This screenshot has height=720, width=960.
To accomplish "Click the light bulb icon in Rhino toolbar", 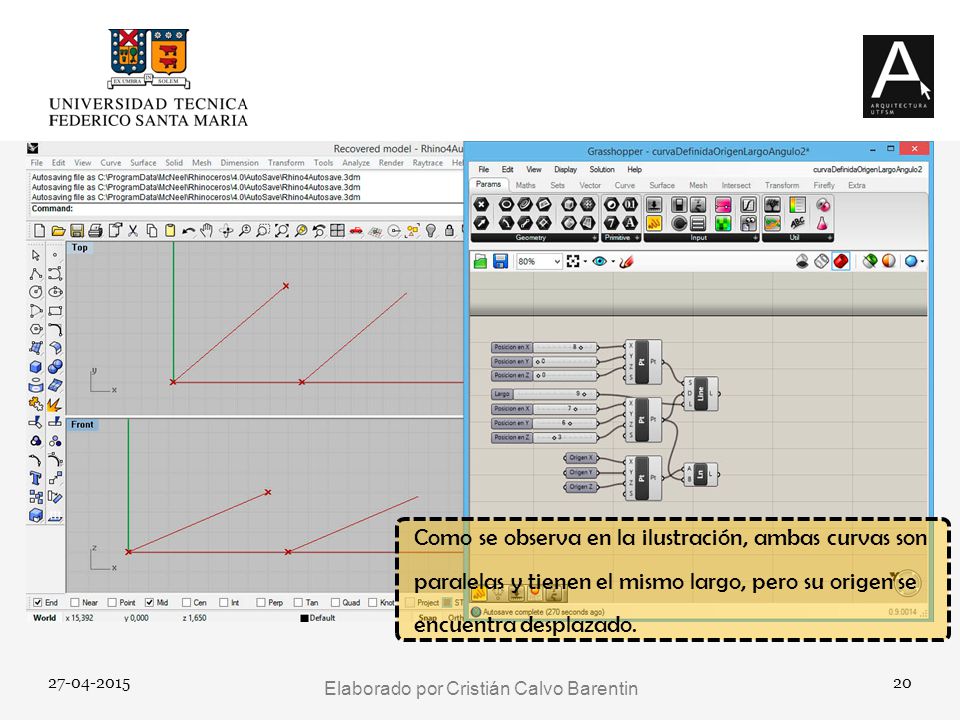I will pos(431,231).
